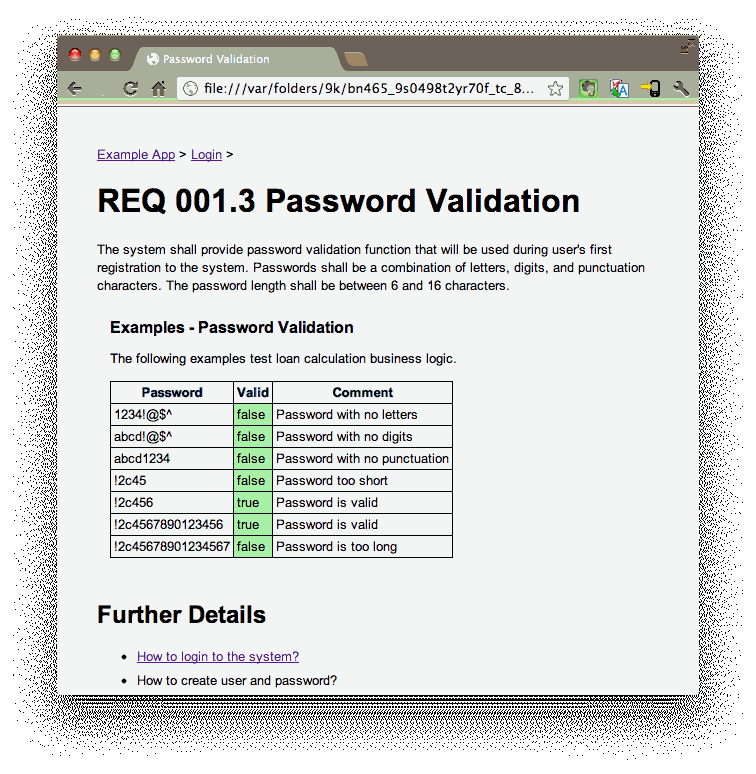The width and height of the screenshot is (756, 774).
Task: Open the home page via house icon
Action: (x=158, y=89)
